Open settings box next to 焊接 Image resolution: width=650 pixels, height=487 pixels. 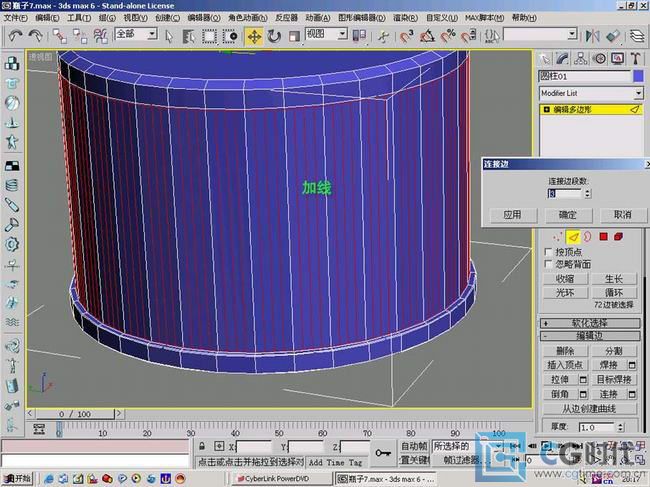632,365
